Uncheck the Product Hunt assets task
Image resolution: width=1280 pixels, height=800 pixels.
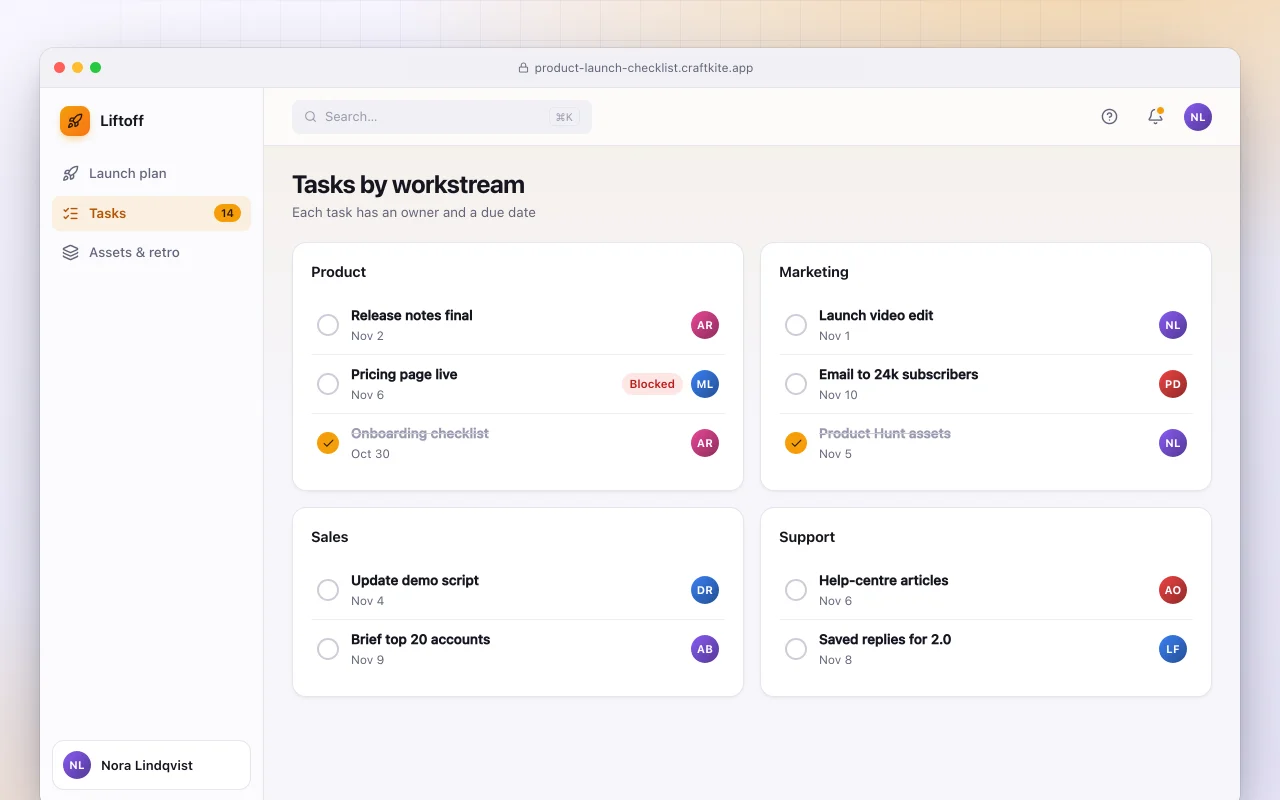pyautogui.click(x=796, y=443)
